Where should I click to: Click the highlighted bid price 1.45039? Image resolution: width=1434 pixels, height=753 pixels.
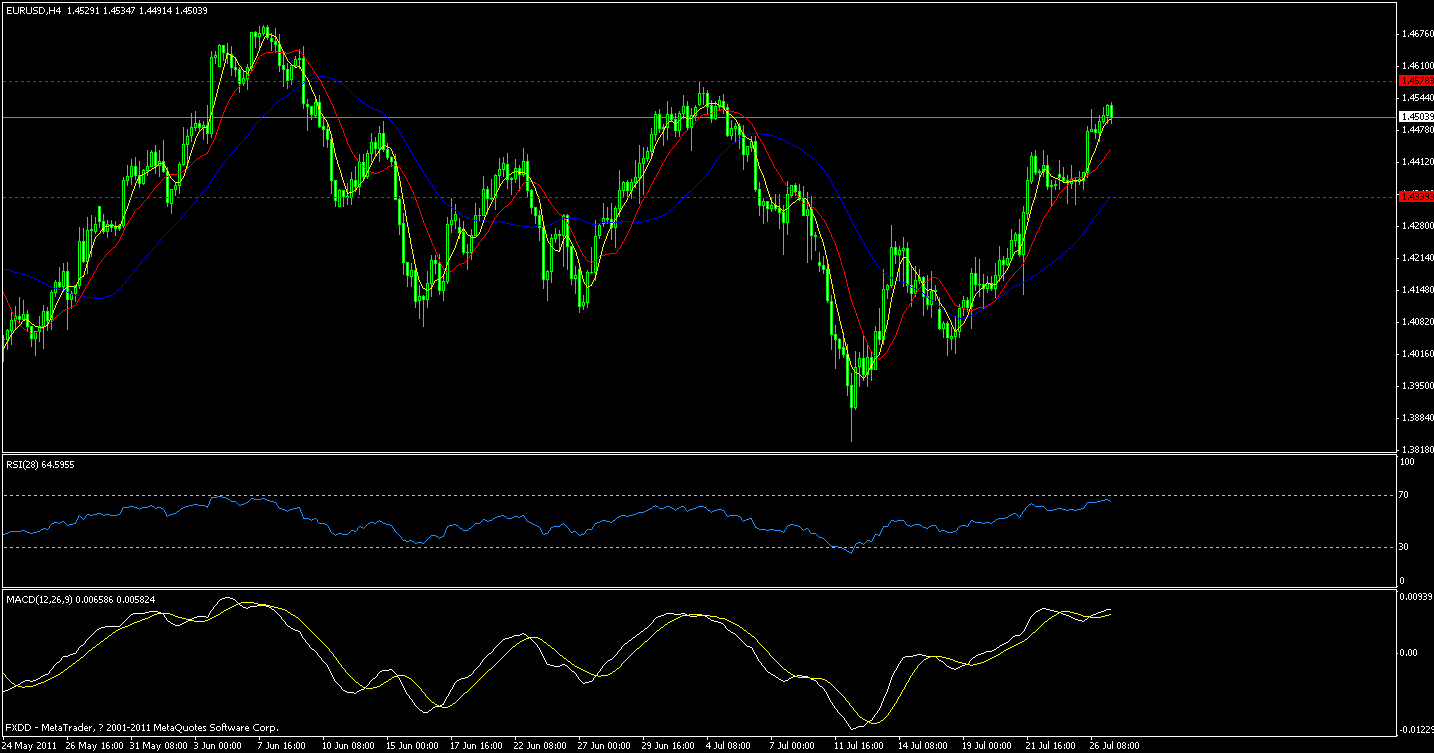pyautogui.click(x=1416, y=117)
